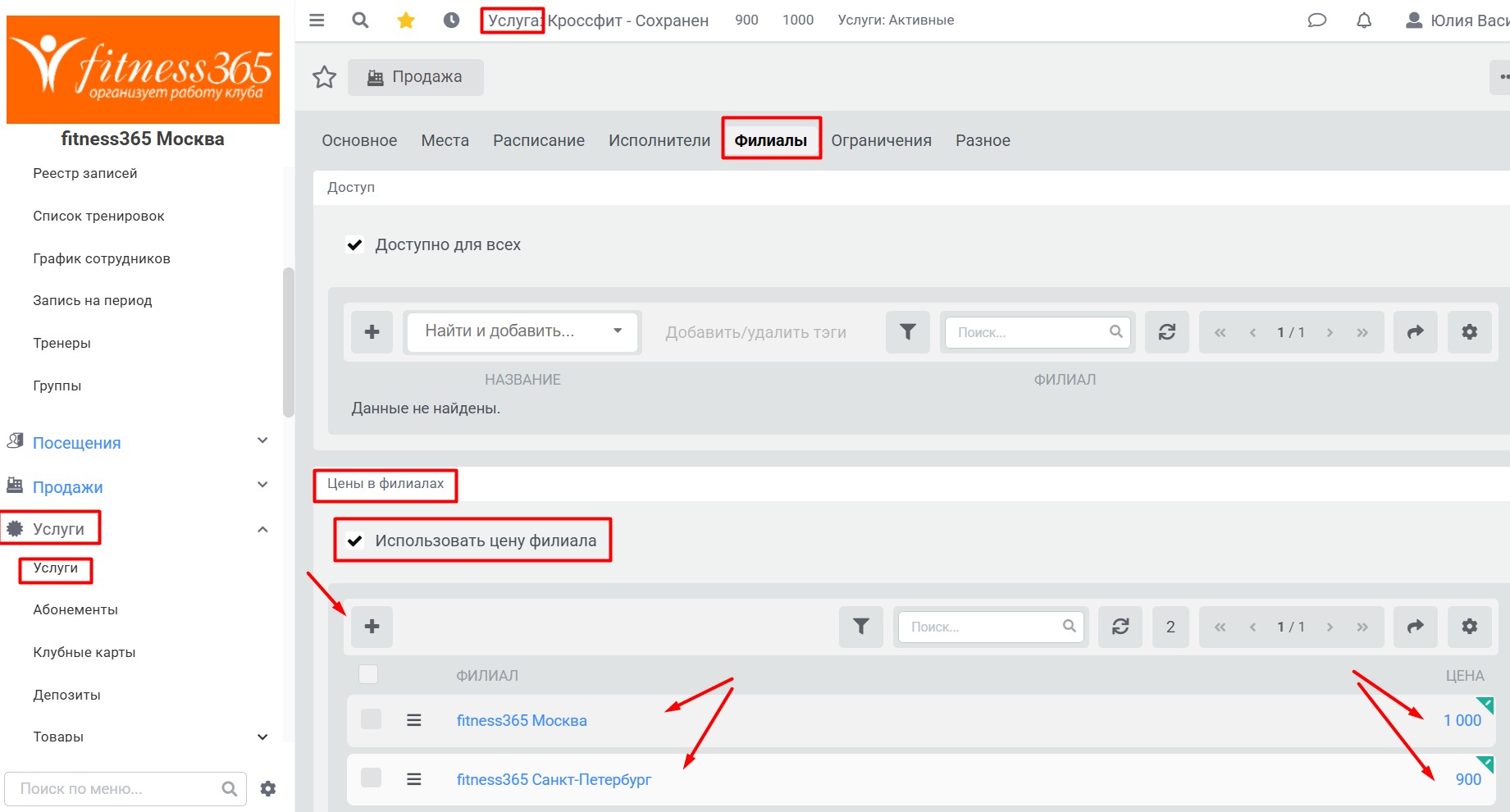Refresh the branch prices table
The image size is (1510, 812).
1120,627
